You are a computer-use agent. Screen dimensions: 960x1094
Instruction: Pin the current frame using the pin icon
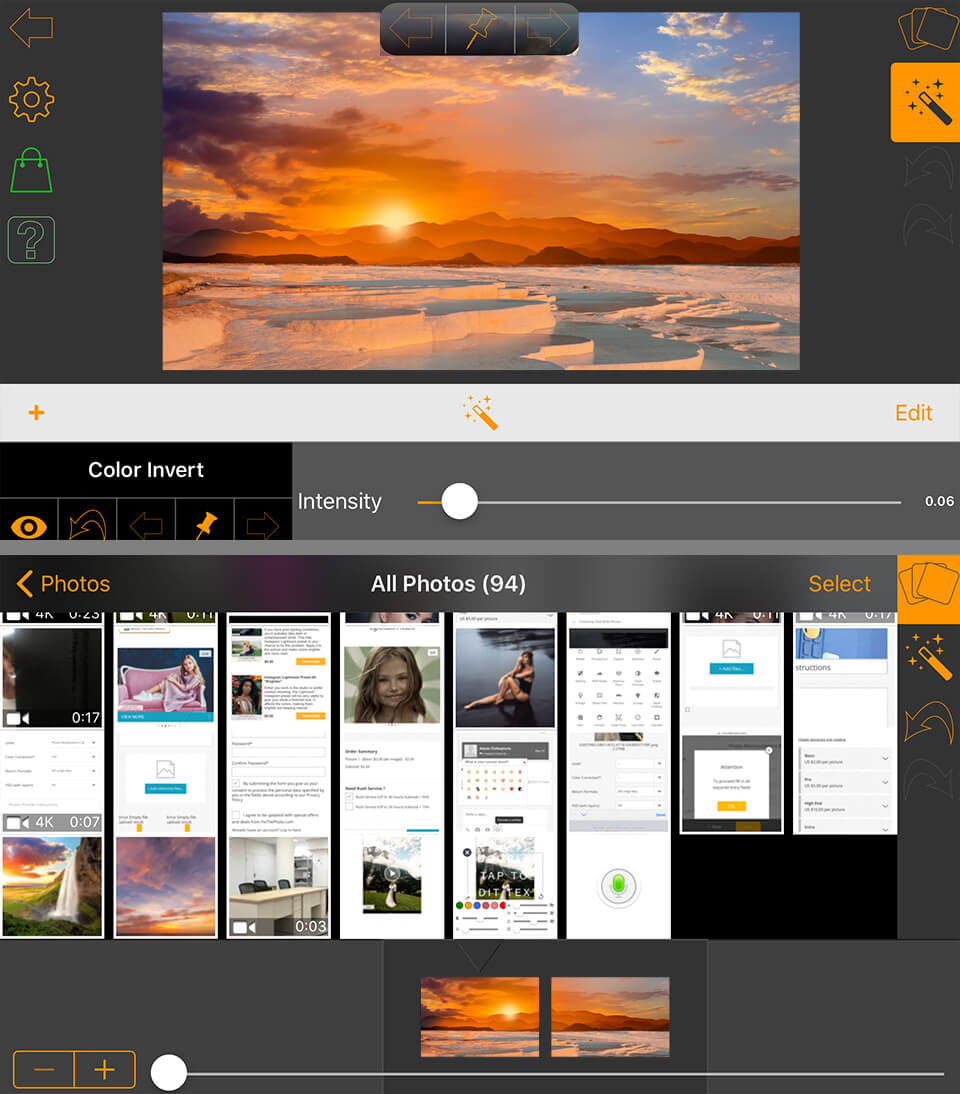[x=479, y=29]
